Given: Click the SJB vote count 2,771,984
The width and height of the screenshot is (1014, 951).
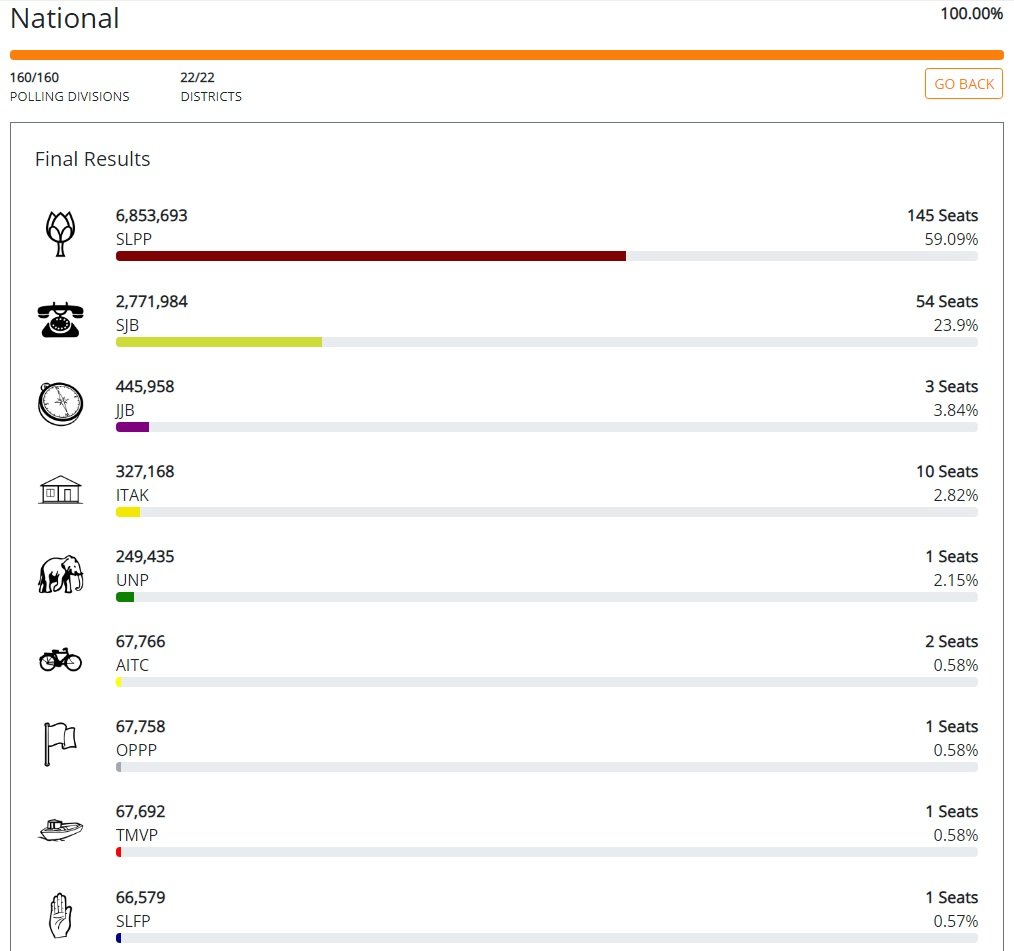Looking at the screenshot, I should click(152, 301).
